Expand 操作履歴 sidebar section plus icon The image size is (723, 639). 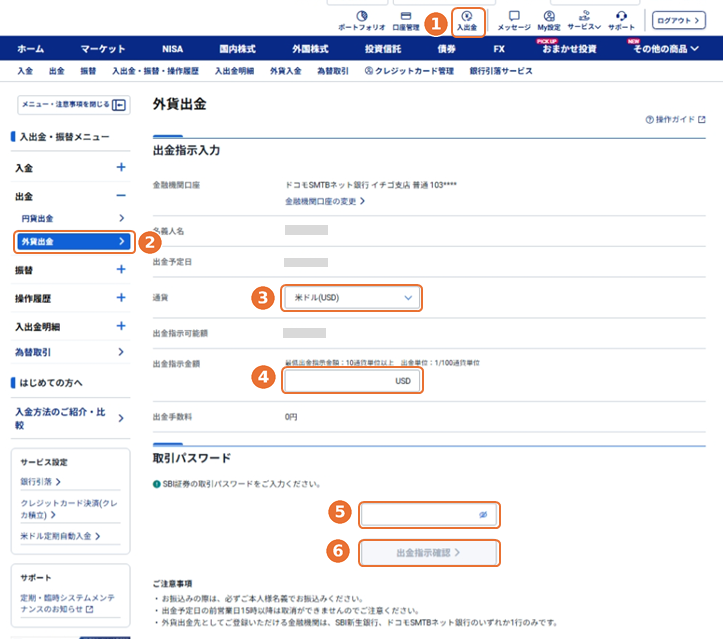click(x=121, y=297)
